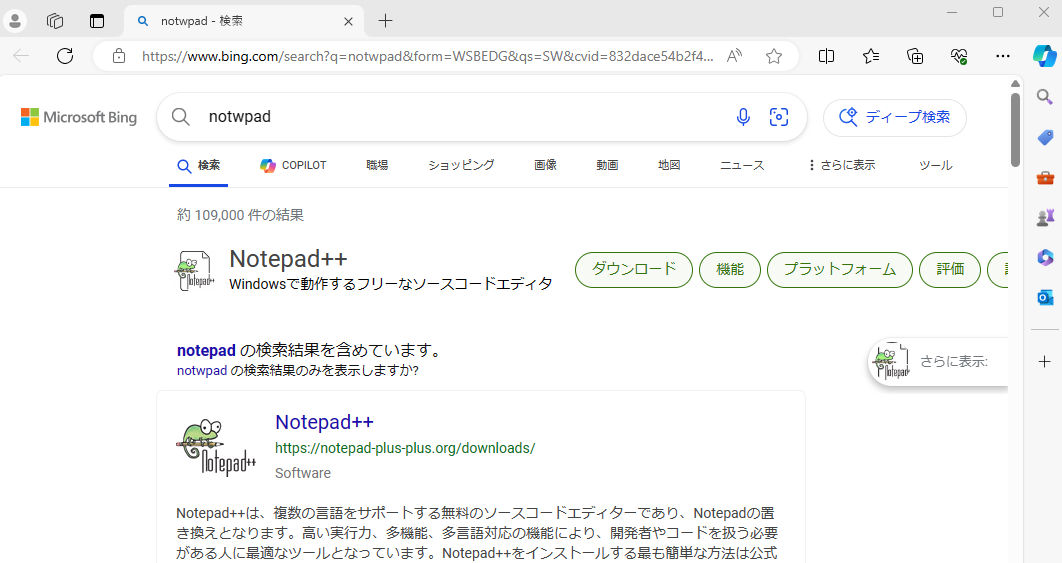Click the browser back arrow
Image resolution: width=1062 pixels, height=563 pixels.
[x=21, y=56]
